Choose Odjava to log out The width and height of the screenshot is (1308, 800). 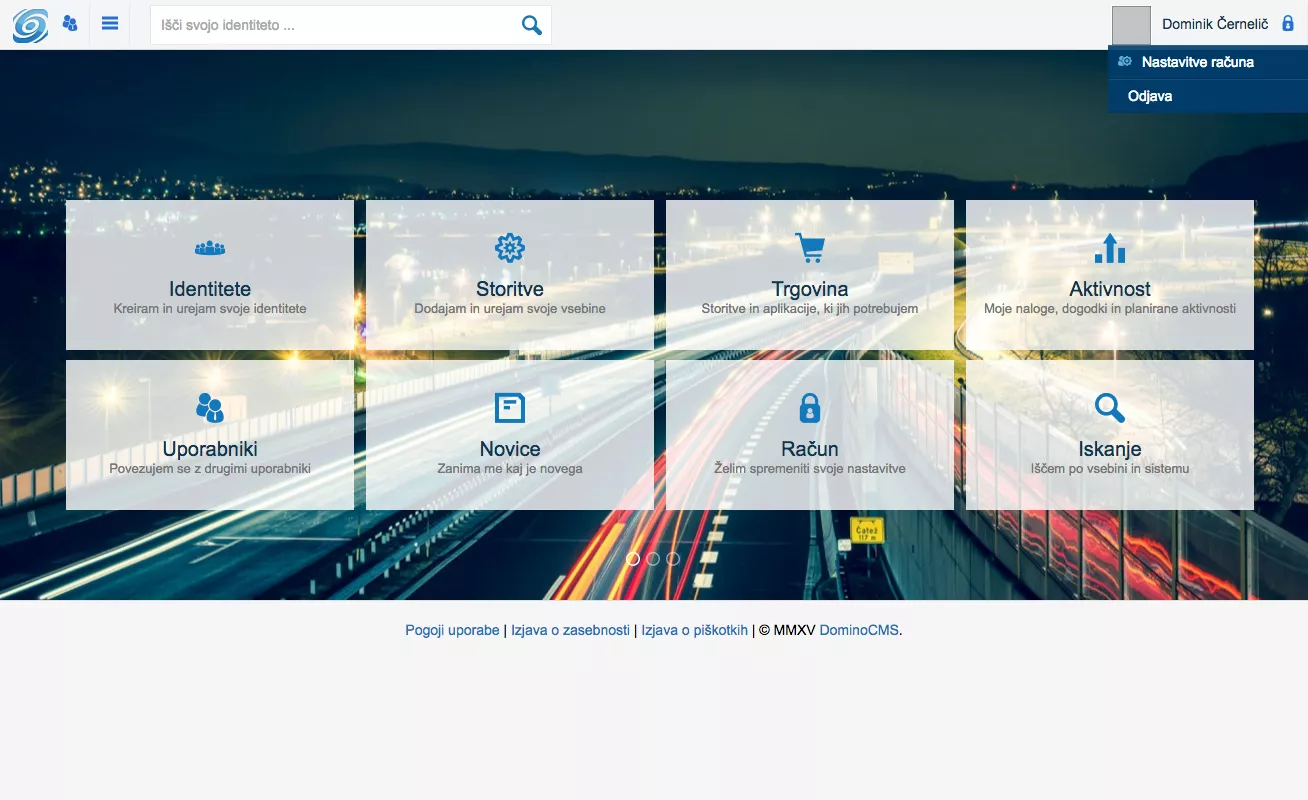1150,97
